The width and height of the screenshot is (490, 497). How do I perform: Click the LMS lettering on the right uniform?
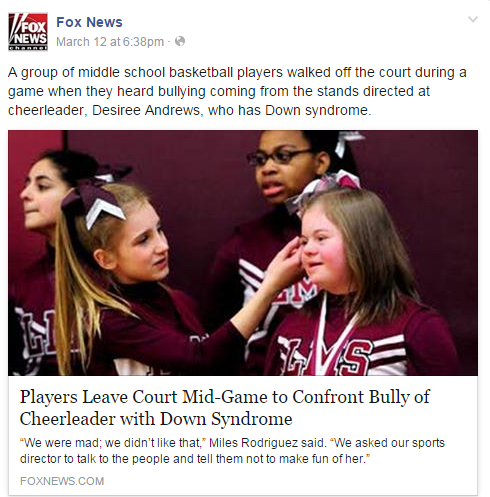325,355
